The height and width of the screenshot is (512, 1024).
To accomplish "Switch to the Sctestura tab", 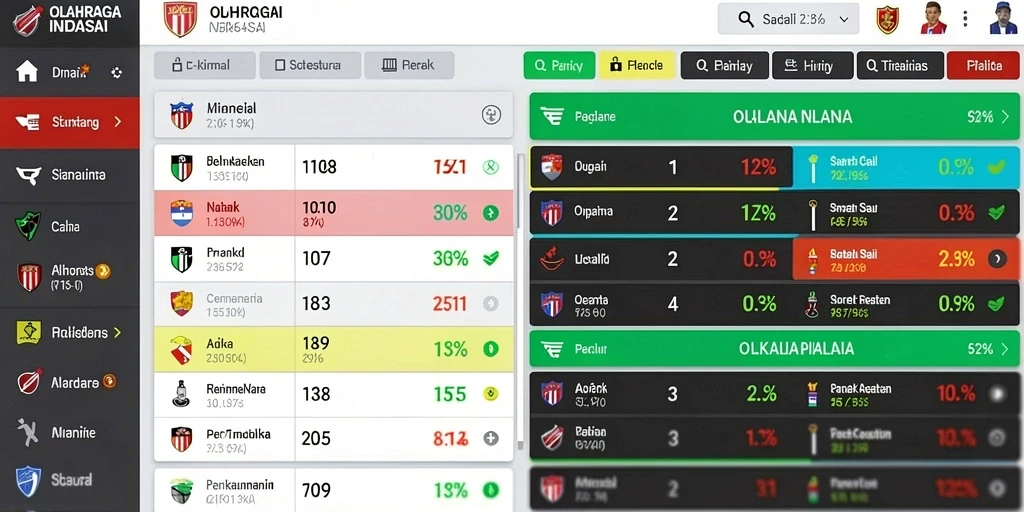I will pos(310,65).
